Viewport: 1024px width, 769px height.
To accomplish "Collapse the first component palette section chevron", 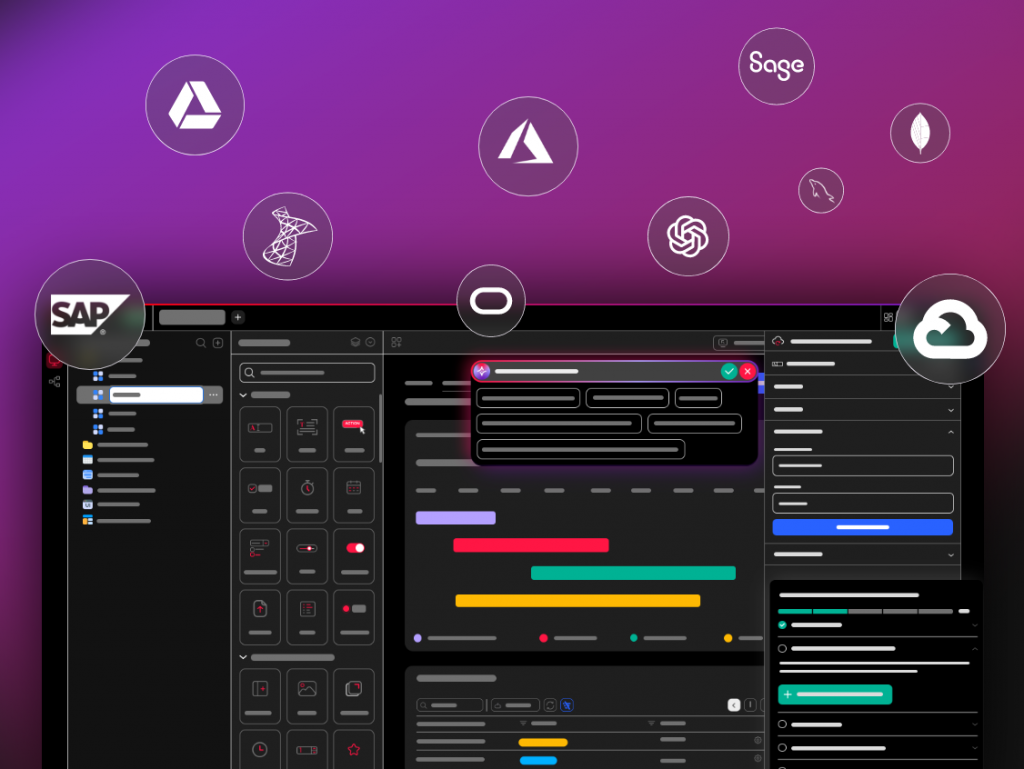I will [x=244, y=395].
